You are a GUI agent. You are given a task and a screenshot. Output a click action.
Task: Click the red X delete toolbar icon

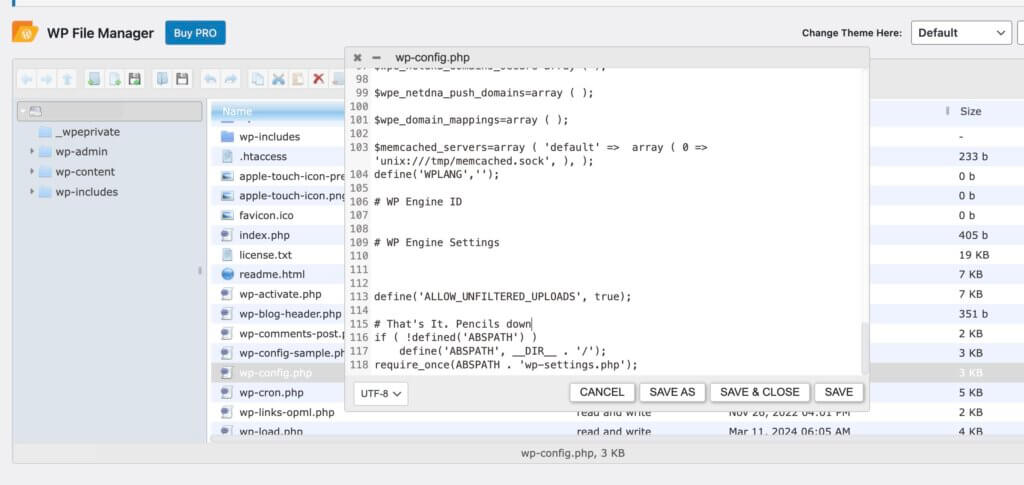pyautogui.click(x=318, y=80)
